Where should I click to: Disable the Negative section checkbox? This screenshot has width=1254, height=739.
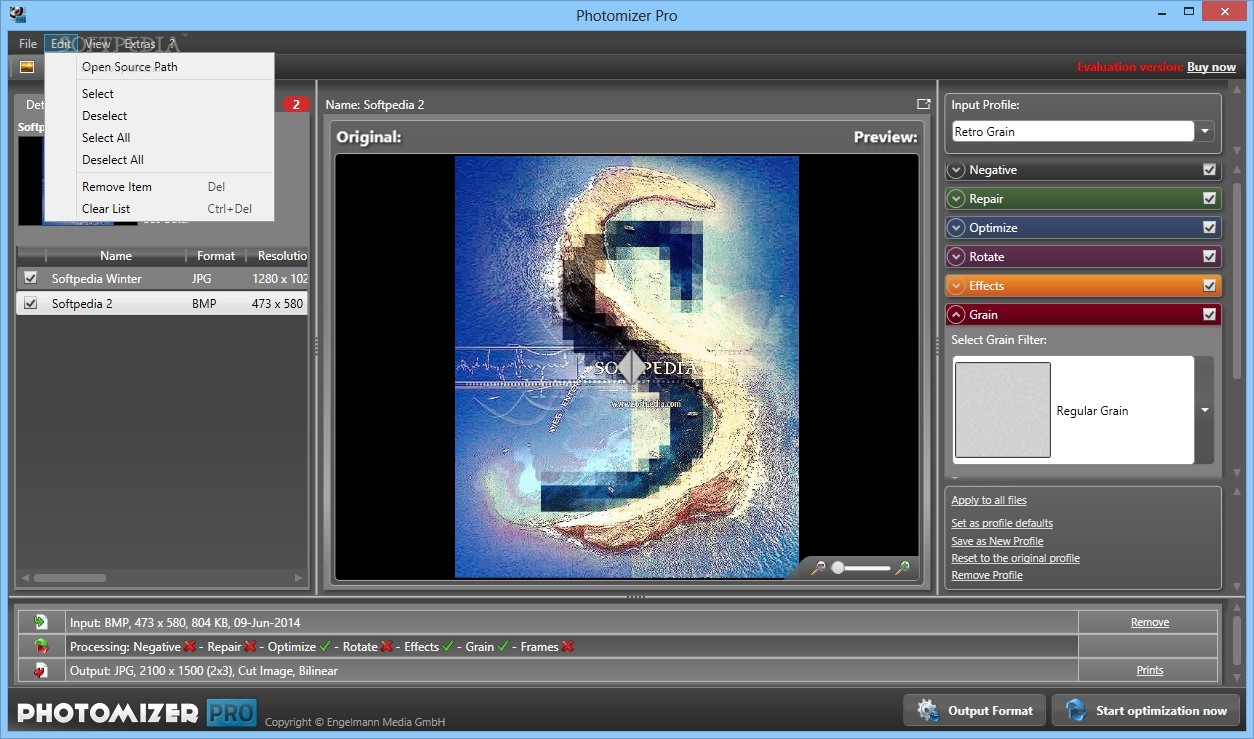(1210, 170)
